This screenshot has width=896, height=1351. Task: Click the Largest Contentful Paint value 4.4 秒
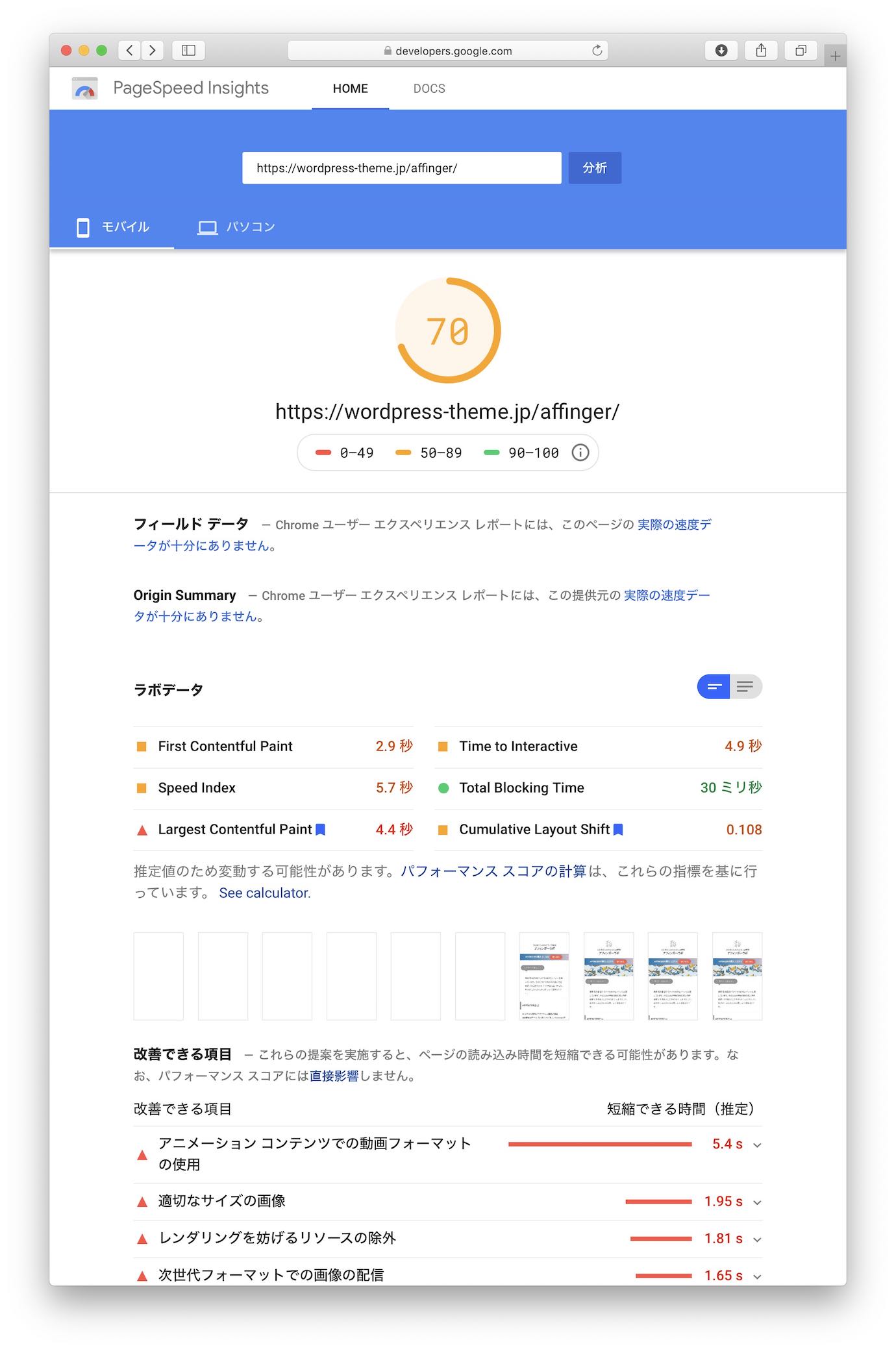394,829
